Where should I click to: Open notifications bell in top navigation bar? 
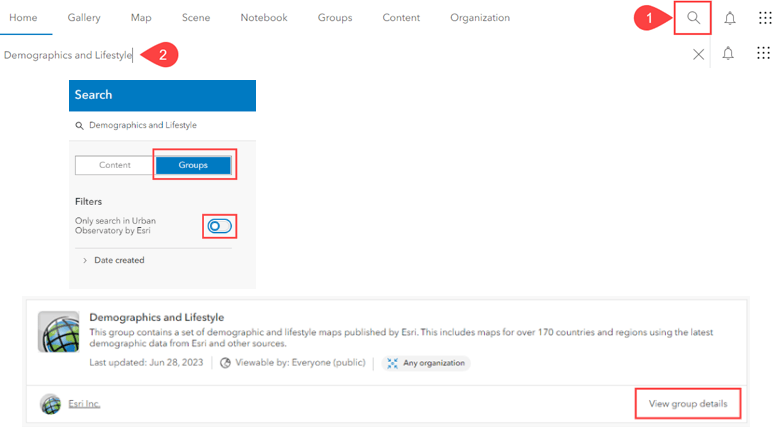coord(730,18)
